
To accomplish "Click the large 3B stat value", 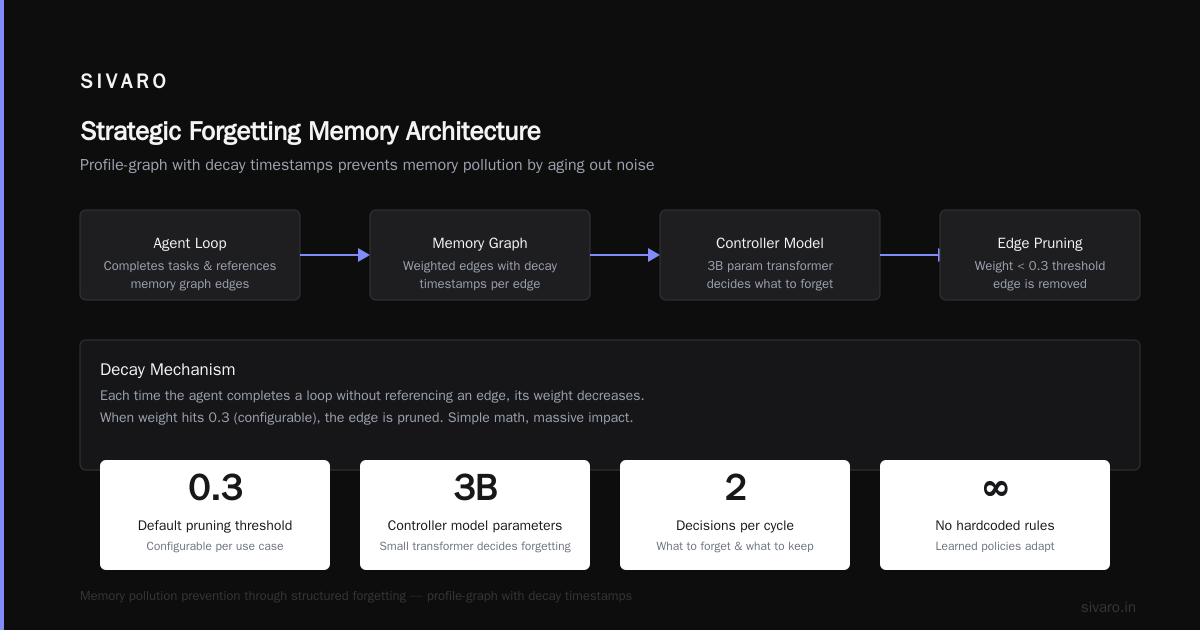I will tap(475, 488).
